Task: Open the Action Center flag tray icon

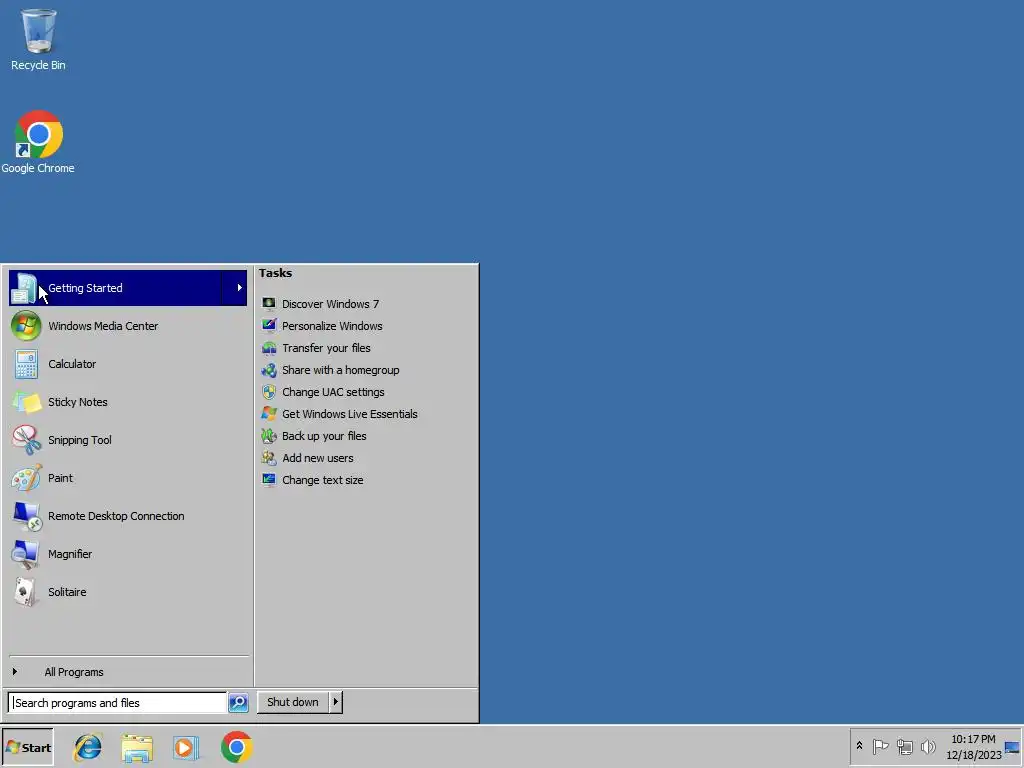Action: coord(880,746)
